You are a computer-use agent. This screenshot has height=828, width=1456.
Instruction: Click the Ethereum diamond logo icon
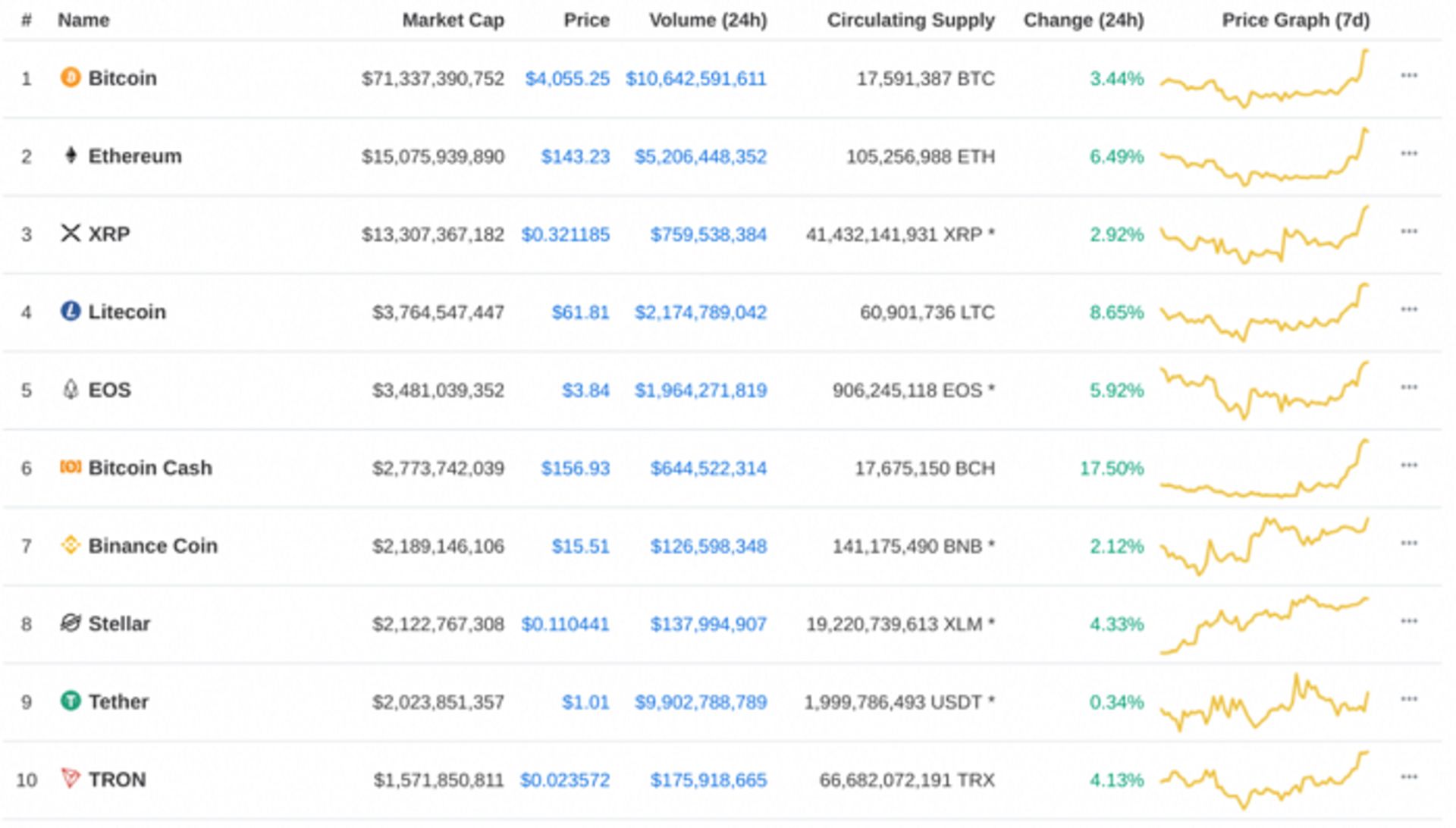point(71,155)
